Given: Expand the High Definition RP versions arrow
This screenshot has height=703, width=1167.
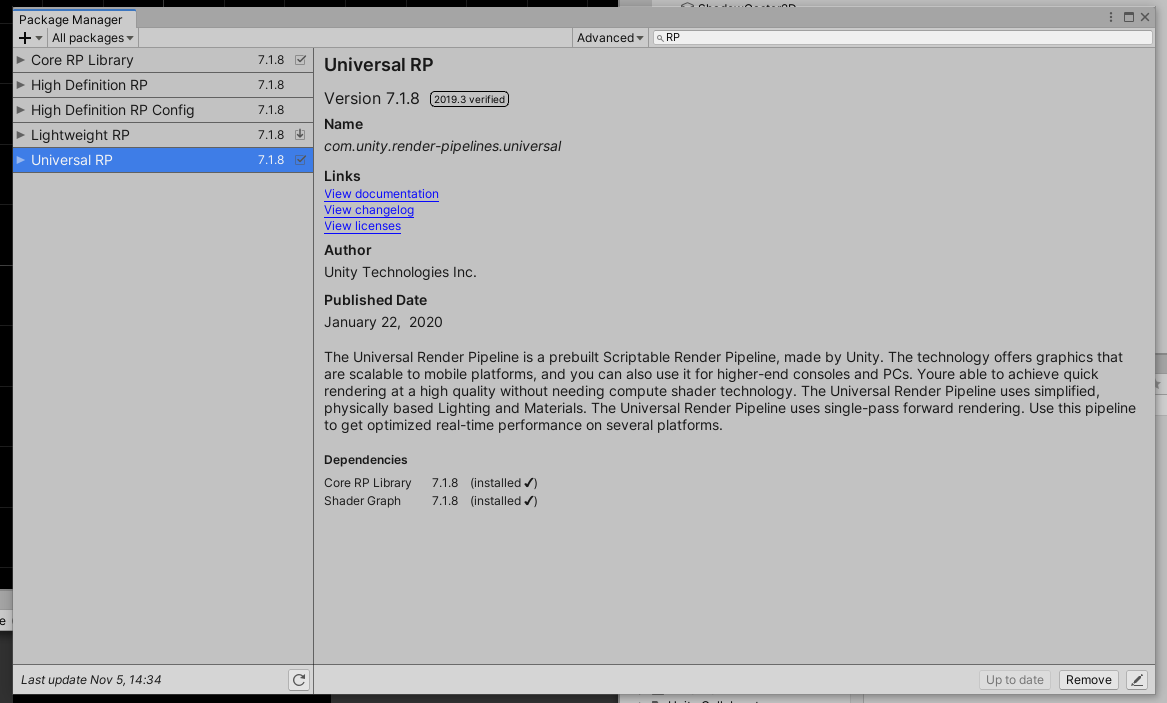Looking at the screenshot, I should click(x=21, y=85).
